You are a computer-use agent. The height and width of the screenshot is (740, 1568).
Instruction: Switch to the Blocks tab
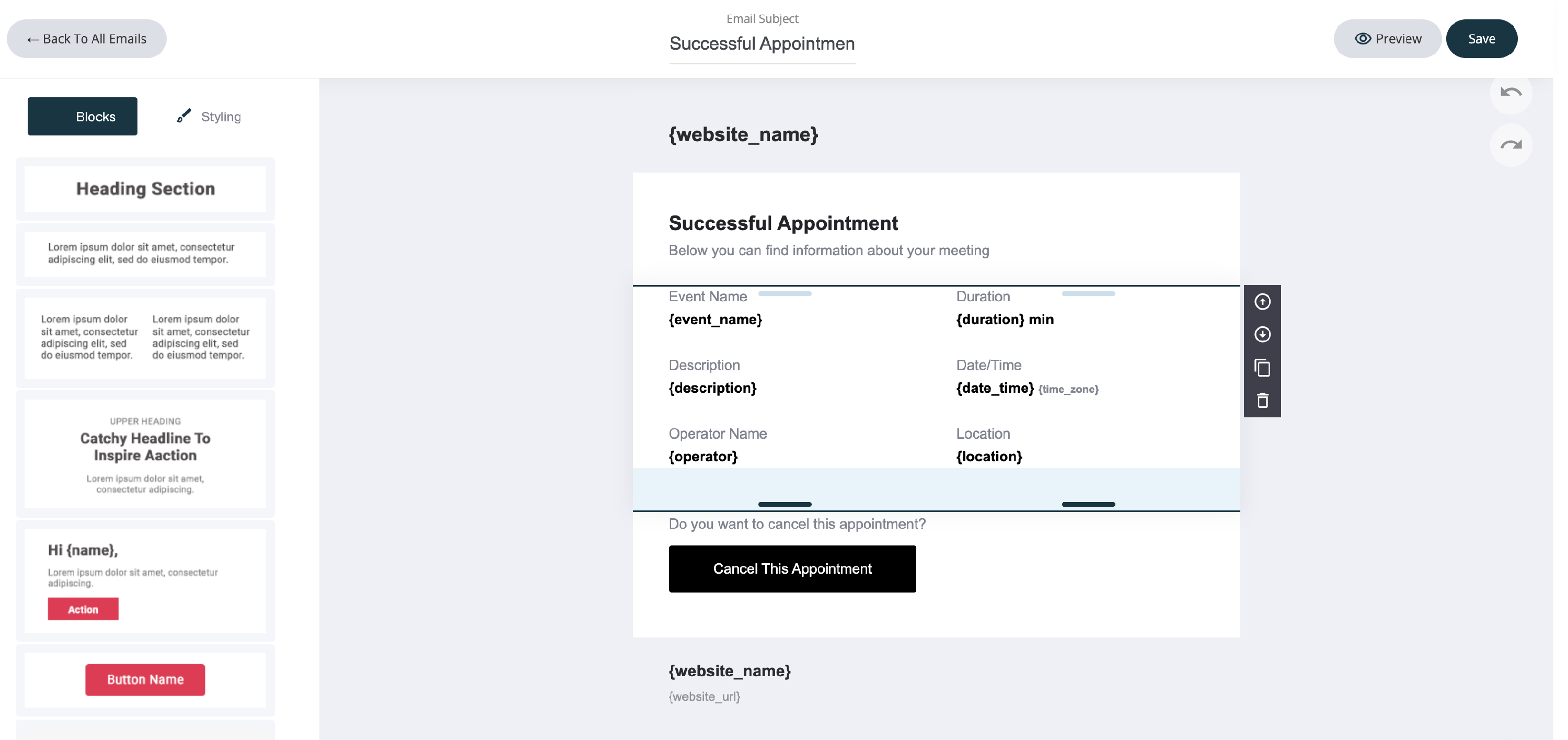tap(82, 116)
